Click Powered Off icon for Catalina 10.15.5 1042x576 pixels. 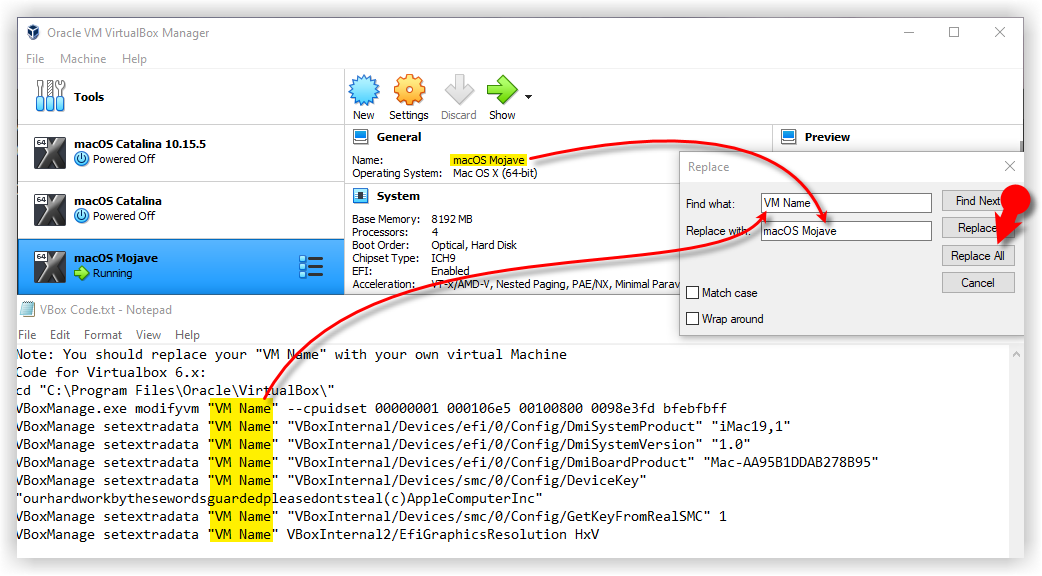point(82,159)
